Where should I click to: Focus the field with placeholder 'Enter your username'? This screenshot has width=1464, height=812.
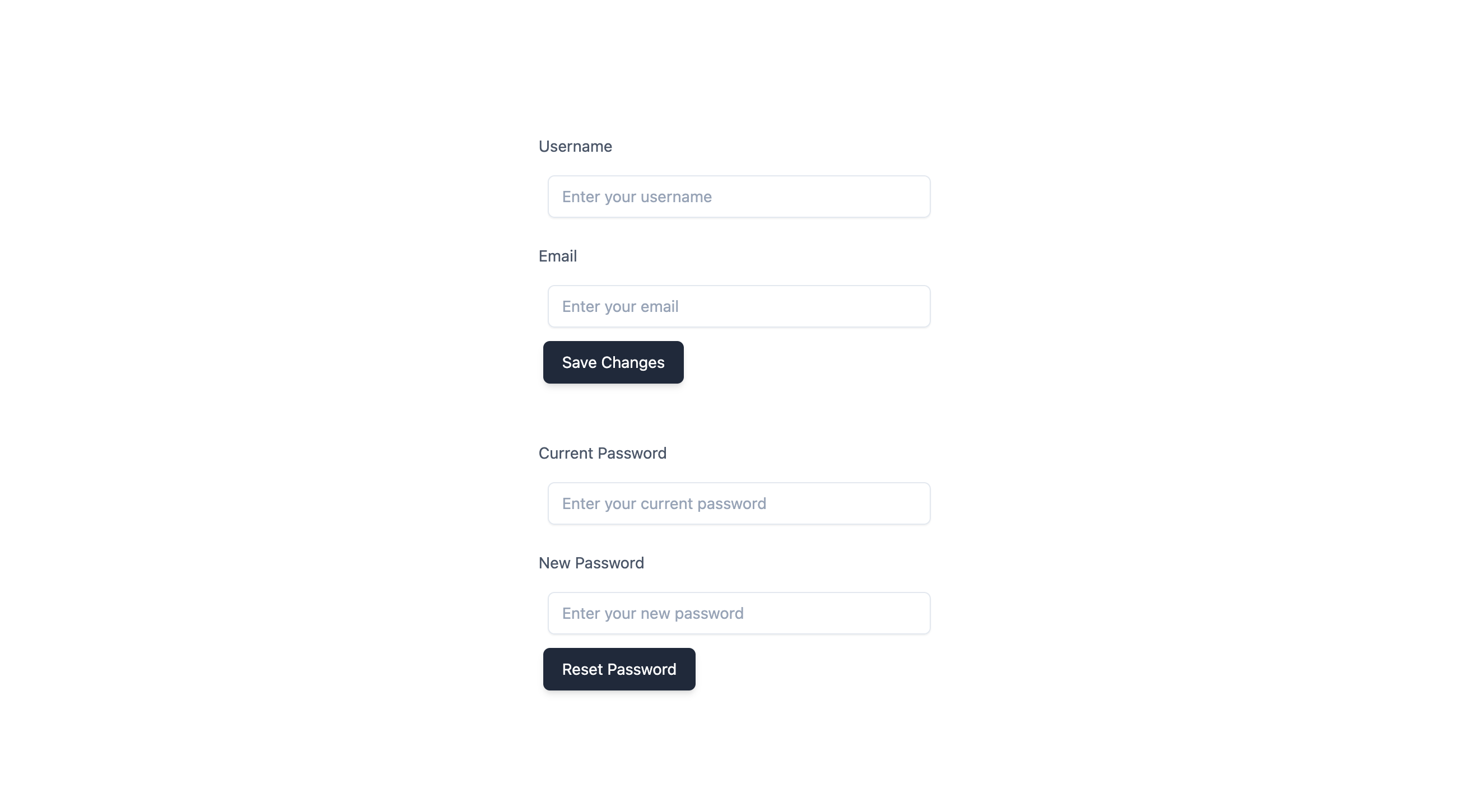pyautogui.click(x=738, y=196)
